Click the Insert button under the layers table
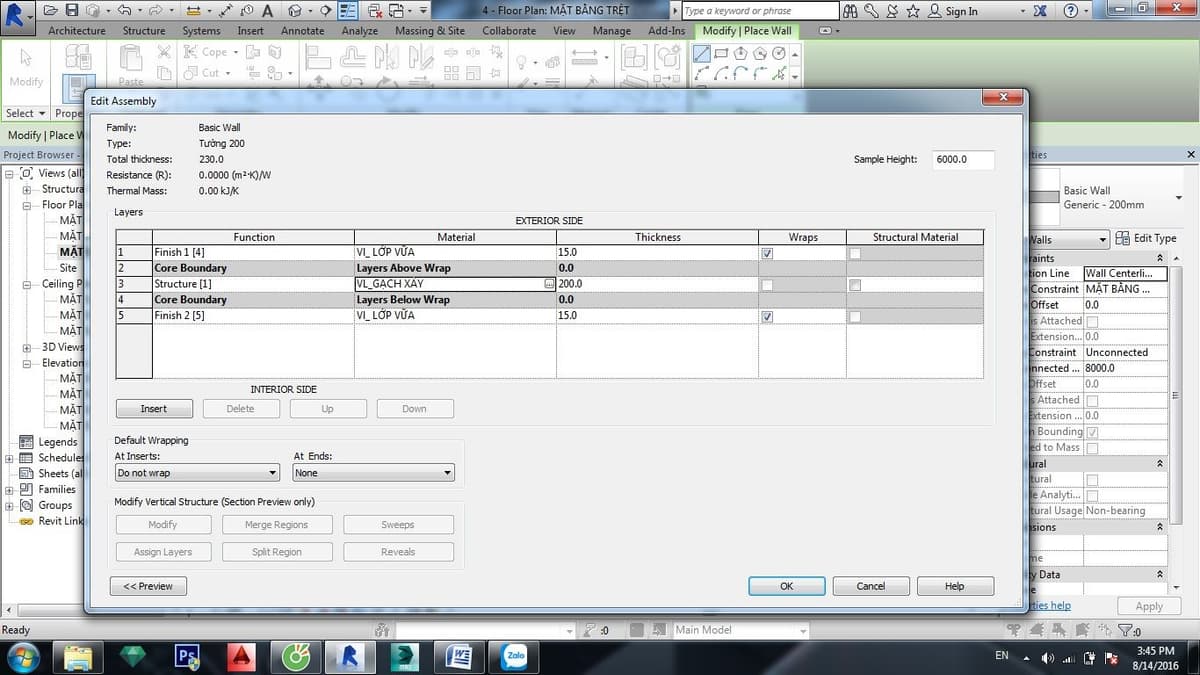1200x675 pixels. point(154,409)
